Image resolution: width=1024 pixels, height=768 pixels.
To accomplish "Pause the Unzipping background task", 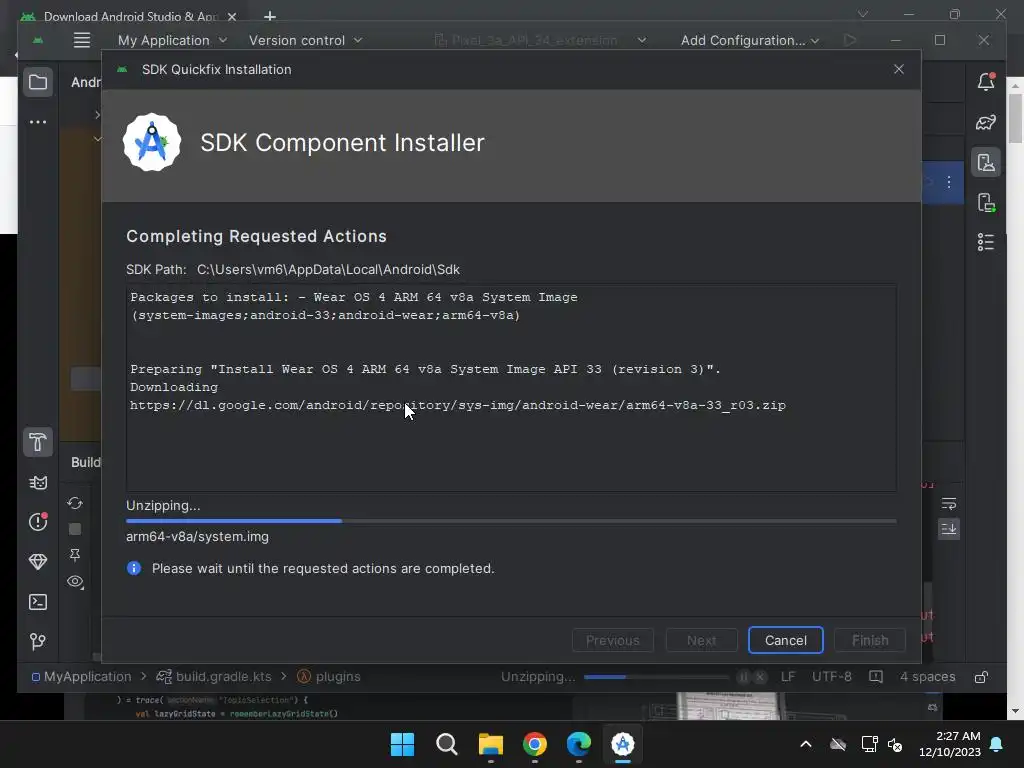I will point(743,677).
